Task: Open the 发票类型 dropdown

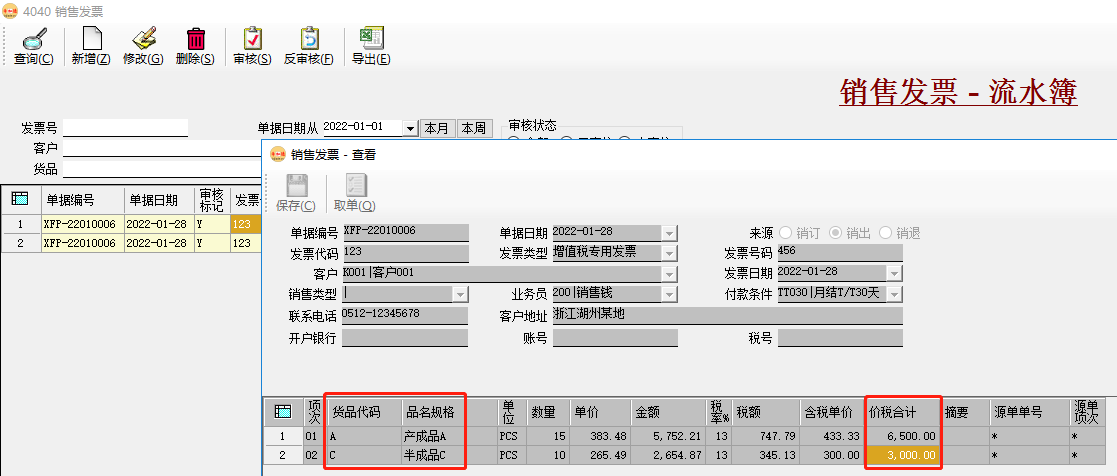Action: coord(669,253)
